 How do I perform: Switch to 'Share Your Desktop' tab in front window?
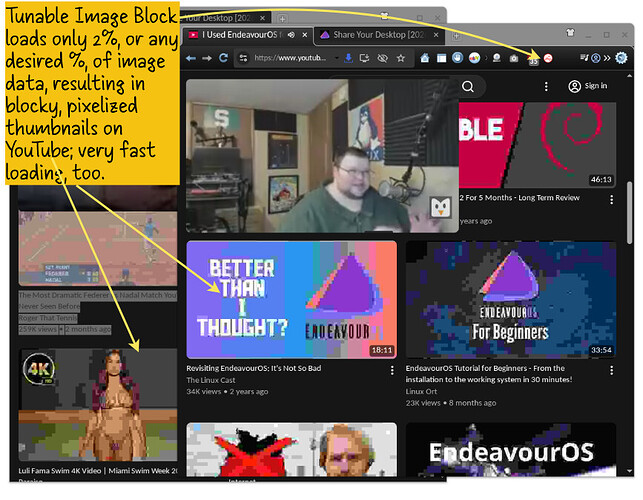pyautogui.click(x=378, y=35)
